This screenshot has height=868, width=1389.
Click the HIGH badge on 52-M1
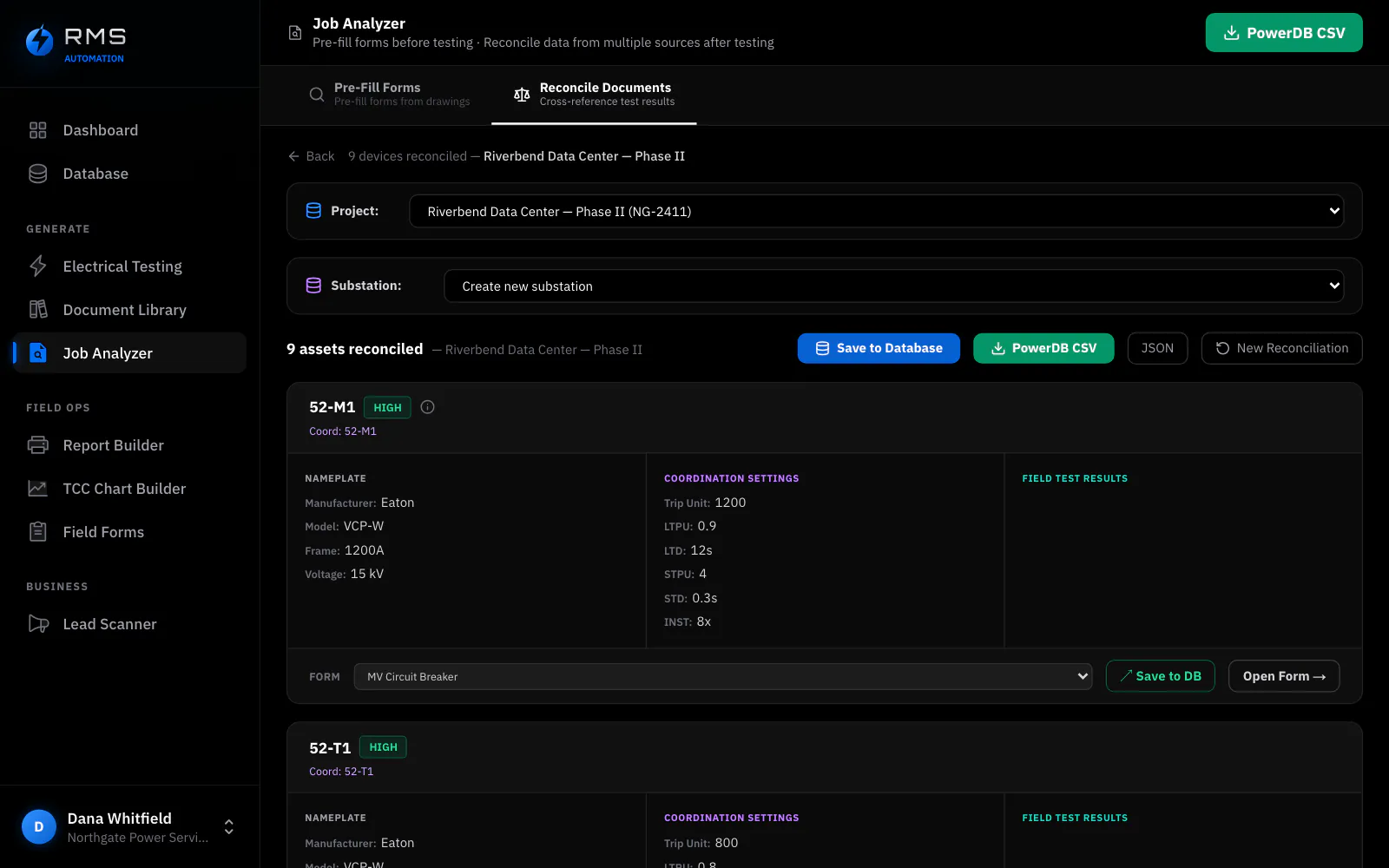click(387, 407)
